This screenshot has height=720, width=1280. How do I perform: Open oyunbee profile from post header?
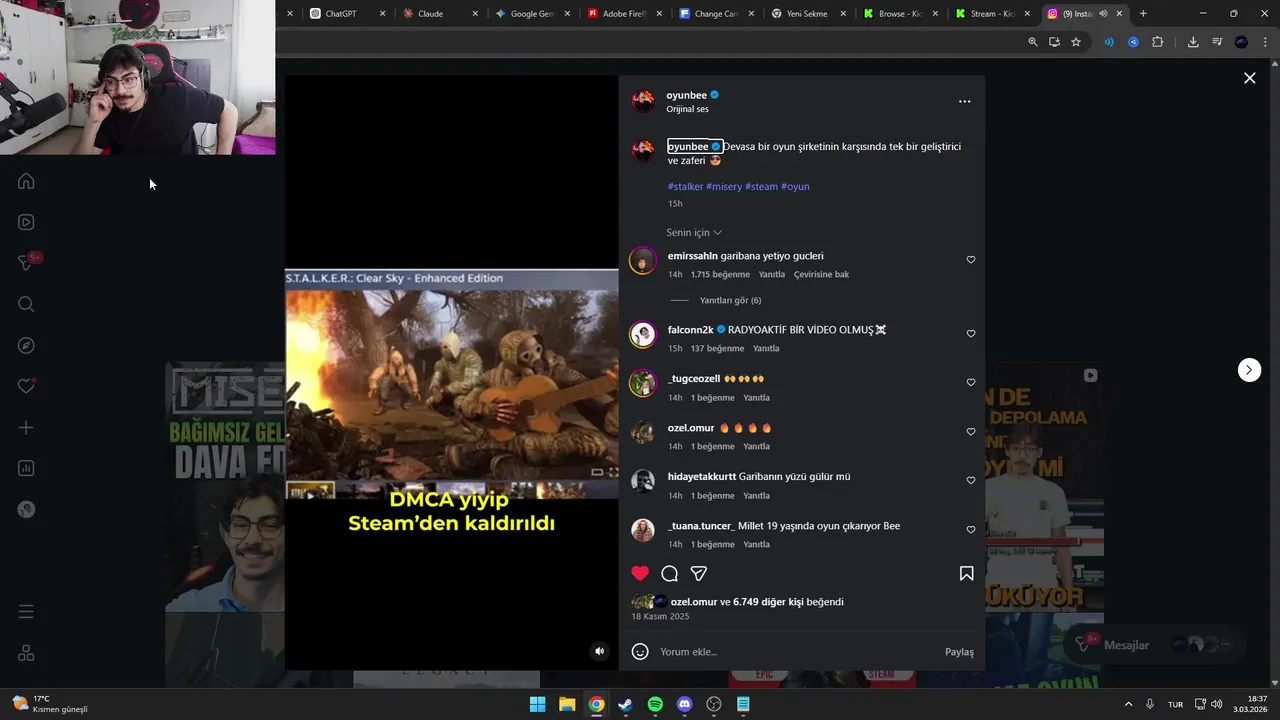pos(686,95)
